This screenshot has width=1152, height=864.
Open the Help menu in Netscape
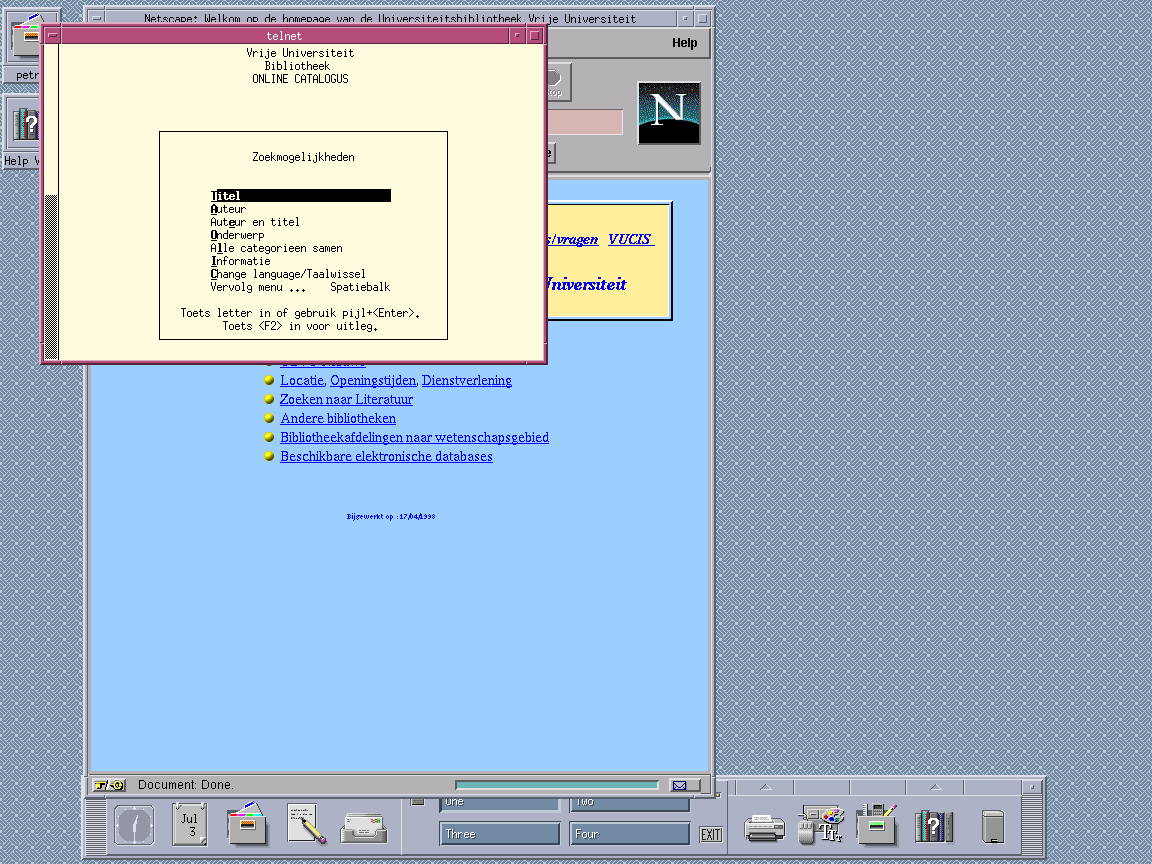[684, 43]
